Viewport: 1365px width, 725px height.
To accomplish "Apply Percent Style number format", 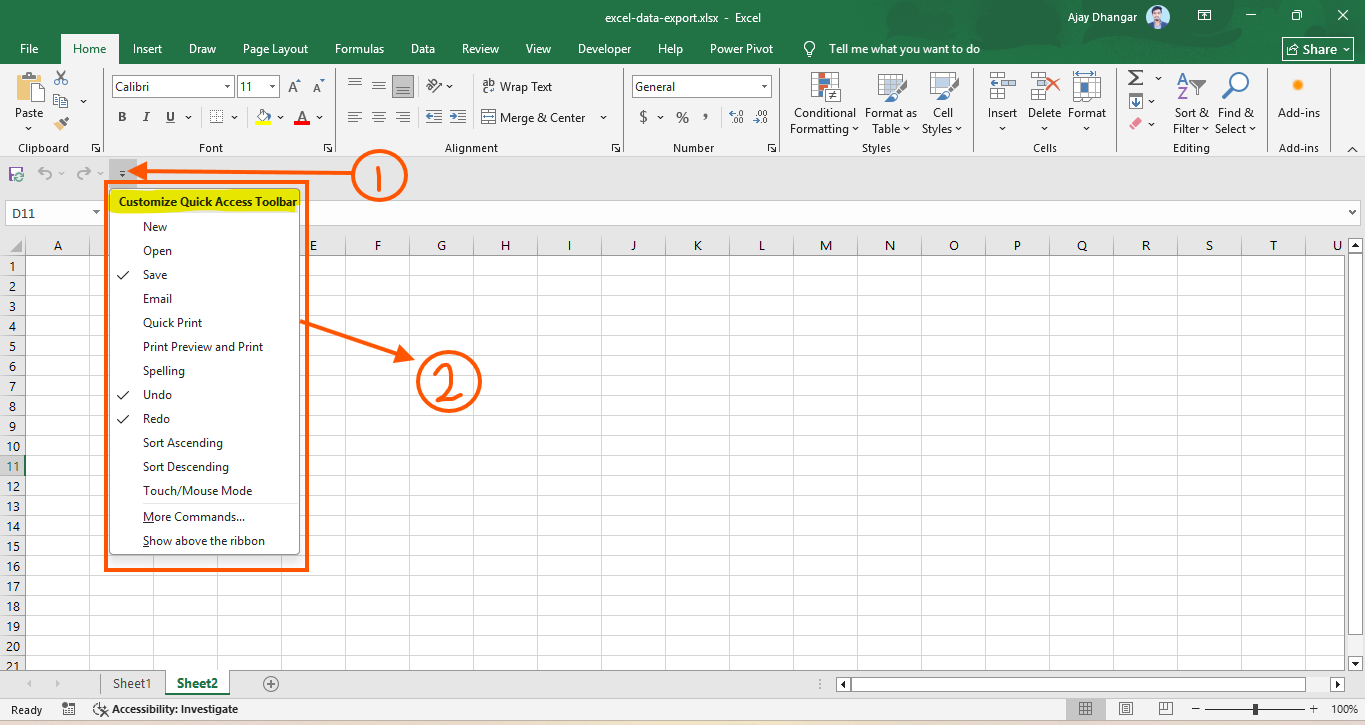I will pyautogui.click(x=682, y=117).
